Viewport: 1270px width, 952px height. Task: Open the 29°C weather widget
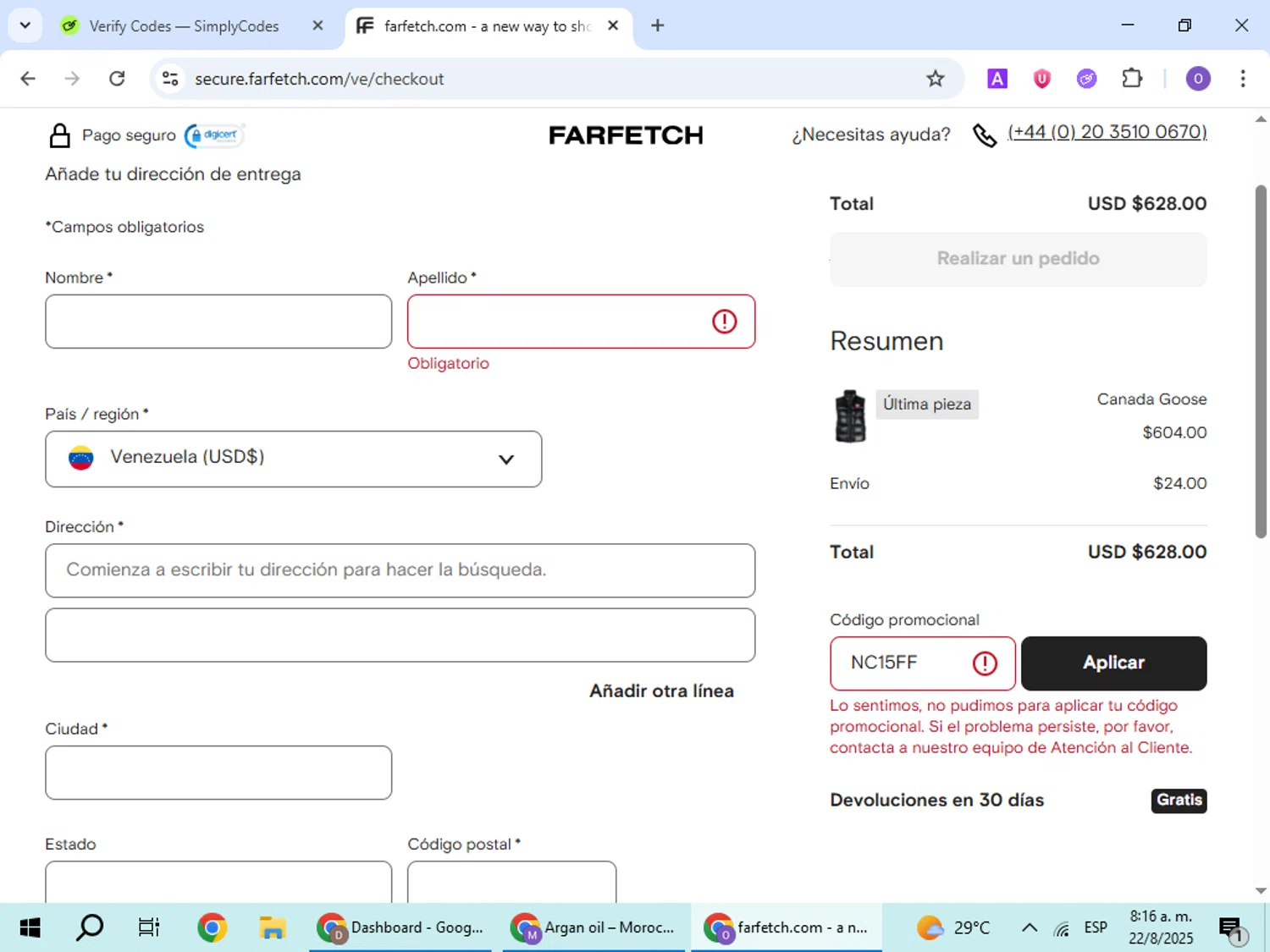(953, 928)
